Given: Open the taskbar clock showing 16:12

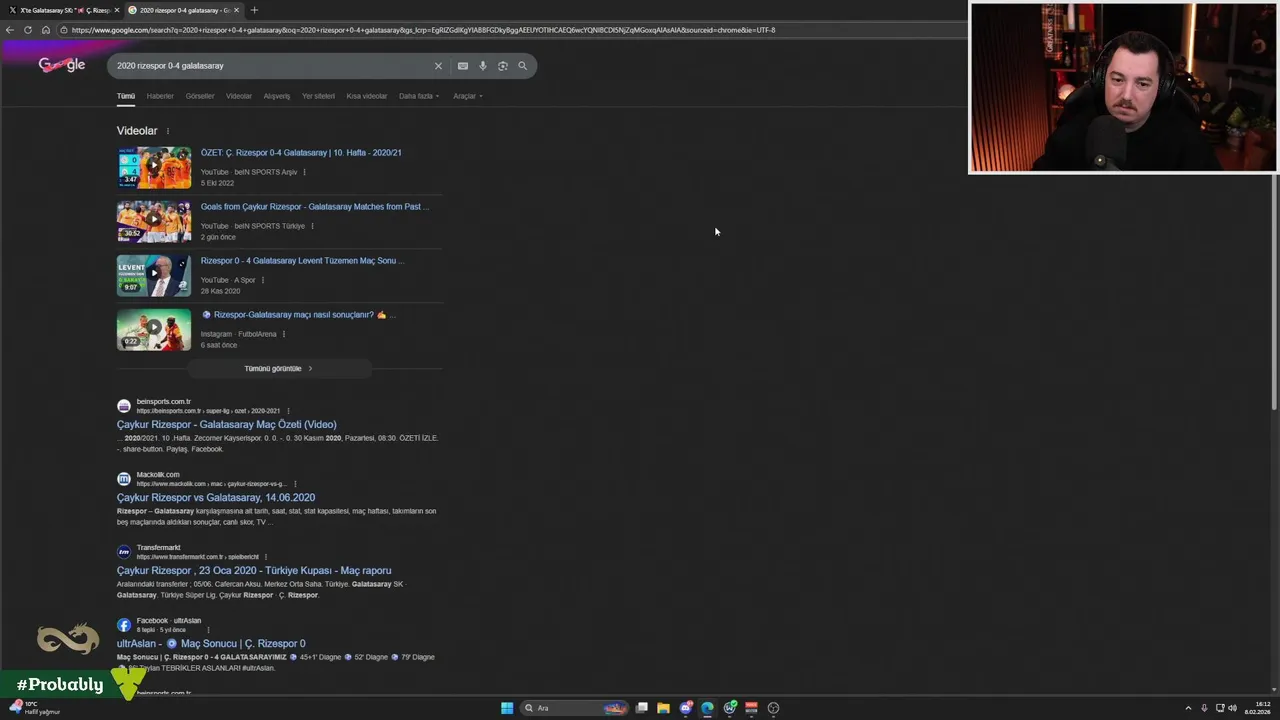Looking at the screenshot, I should click(x=1258, y=708).
